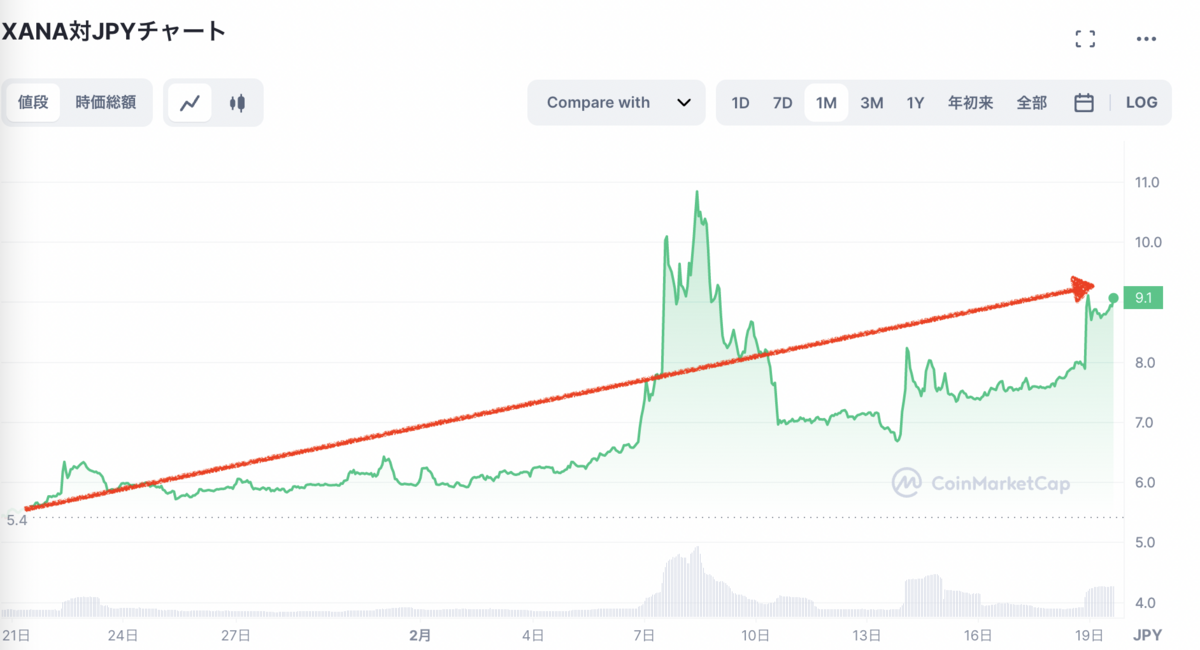Click the 4.0 axis label
1200x650 pixels.
(x=1146, y=603)
